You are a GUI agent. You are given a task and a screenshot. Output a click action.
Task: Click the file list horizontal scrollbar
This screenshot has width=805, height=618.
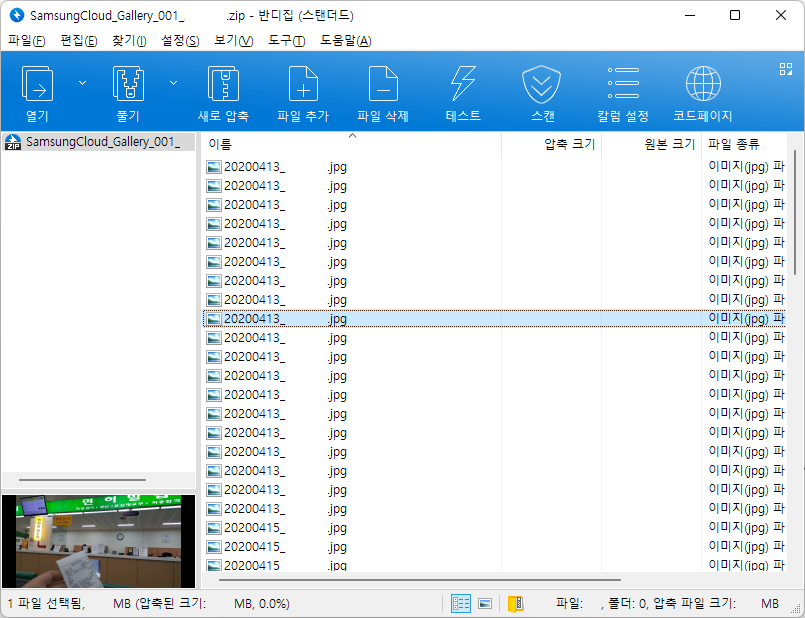point(419,580)
